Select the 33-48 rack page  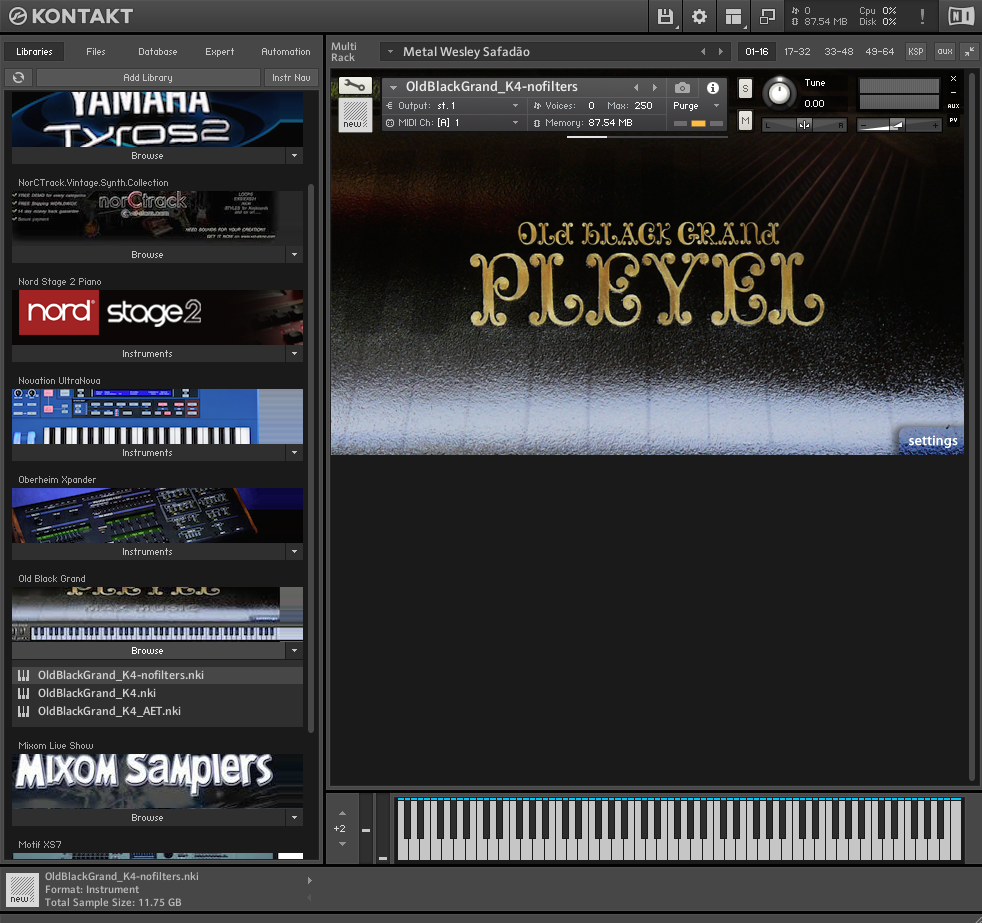839,52
